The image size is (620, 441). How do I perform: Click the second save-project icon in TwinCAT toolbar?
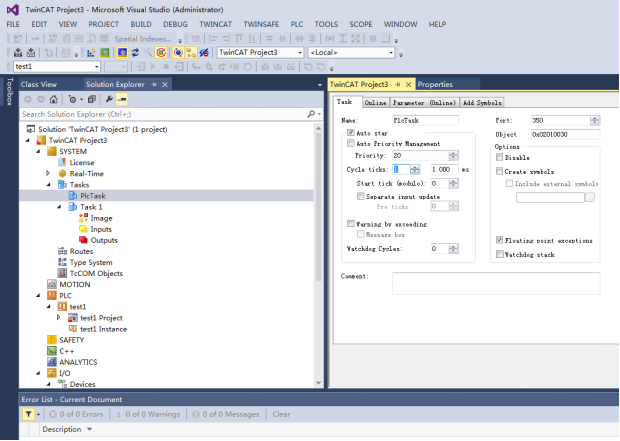31,53
